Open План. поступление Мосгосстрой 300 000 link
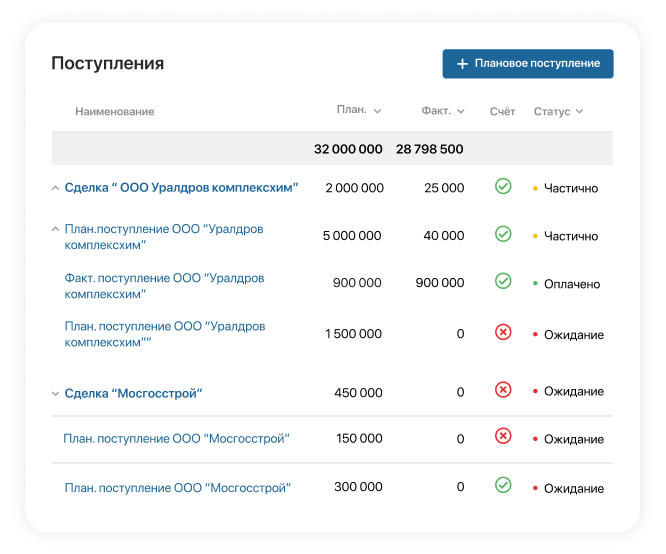Viewport: 666px width, 554px height. click(x=178, y=487)
